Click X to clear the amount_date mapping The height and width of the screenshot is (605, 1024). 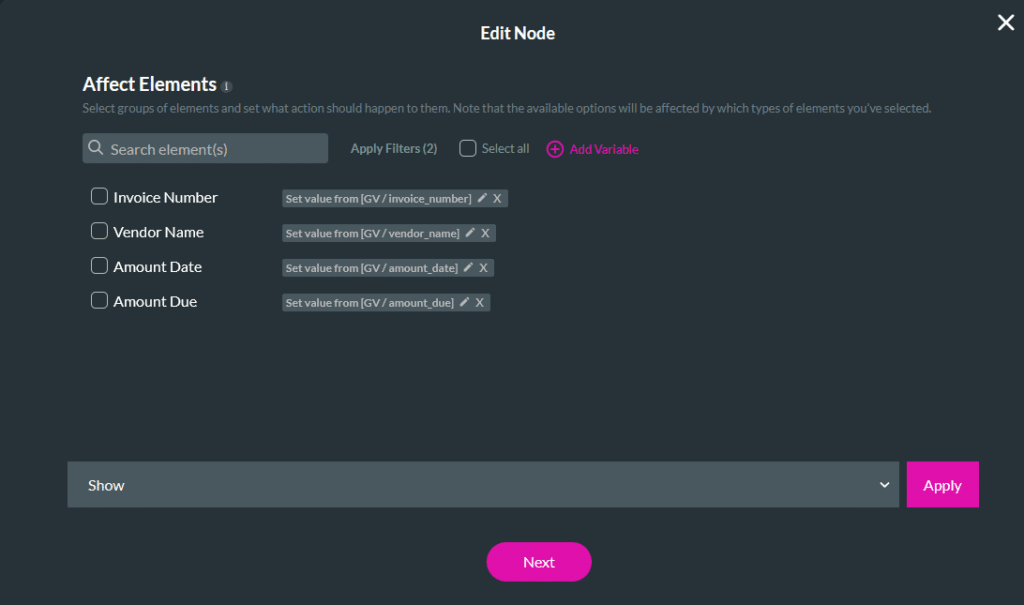tap(481, 267)
